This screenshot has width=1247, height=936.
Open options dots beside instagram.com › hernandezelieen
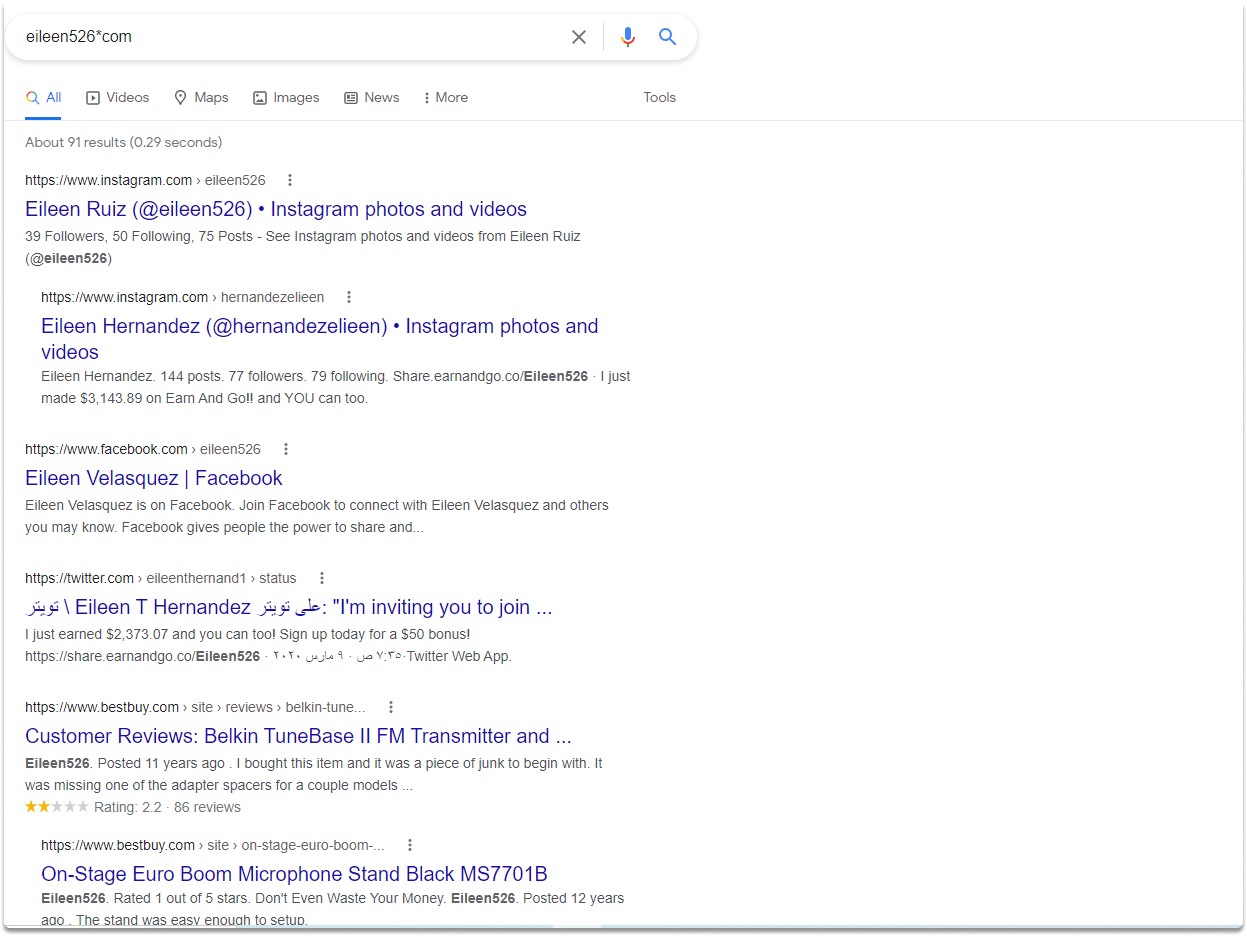[x=349, y=297]
